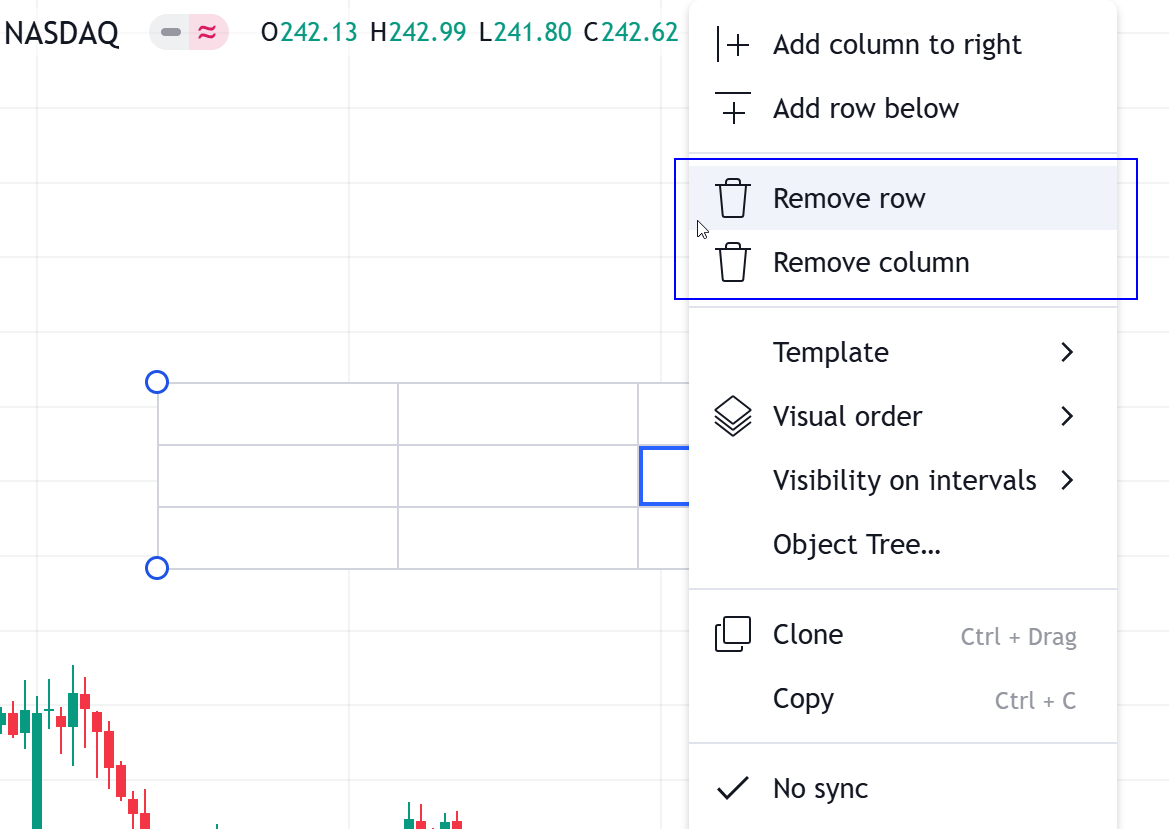Enable the No sync option
Viewport: 1169px width, 829px height.
(820, 788)
